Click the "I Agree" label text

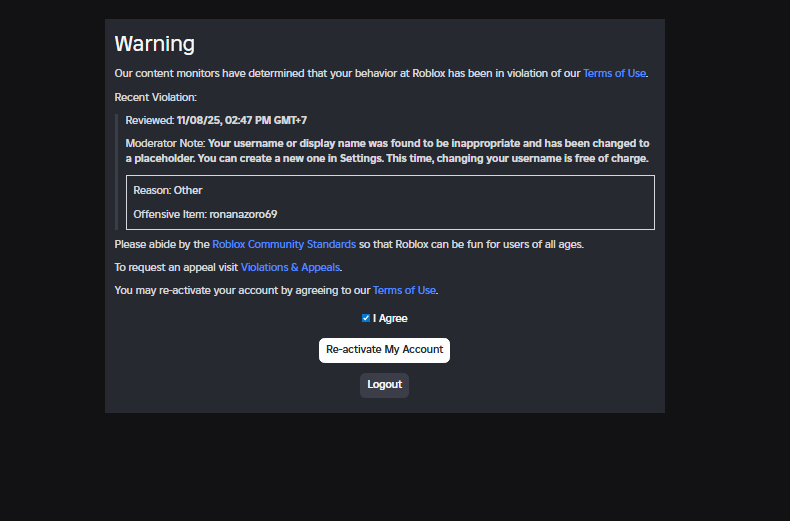click(x=390, y=318)
